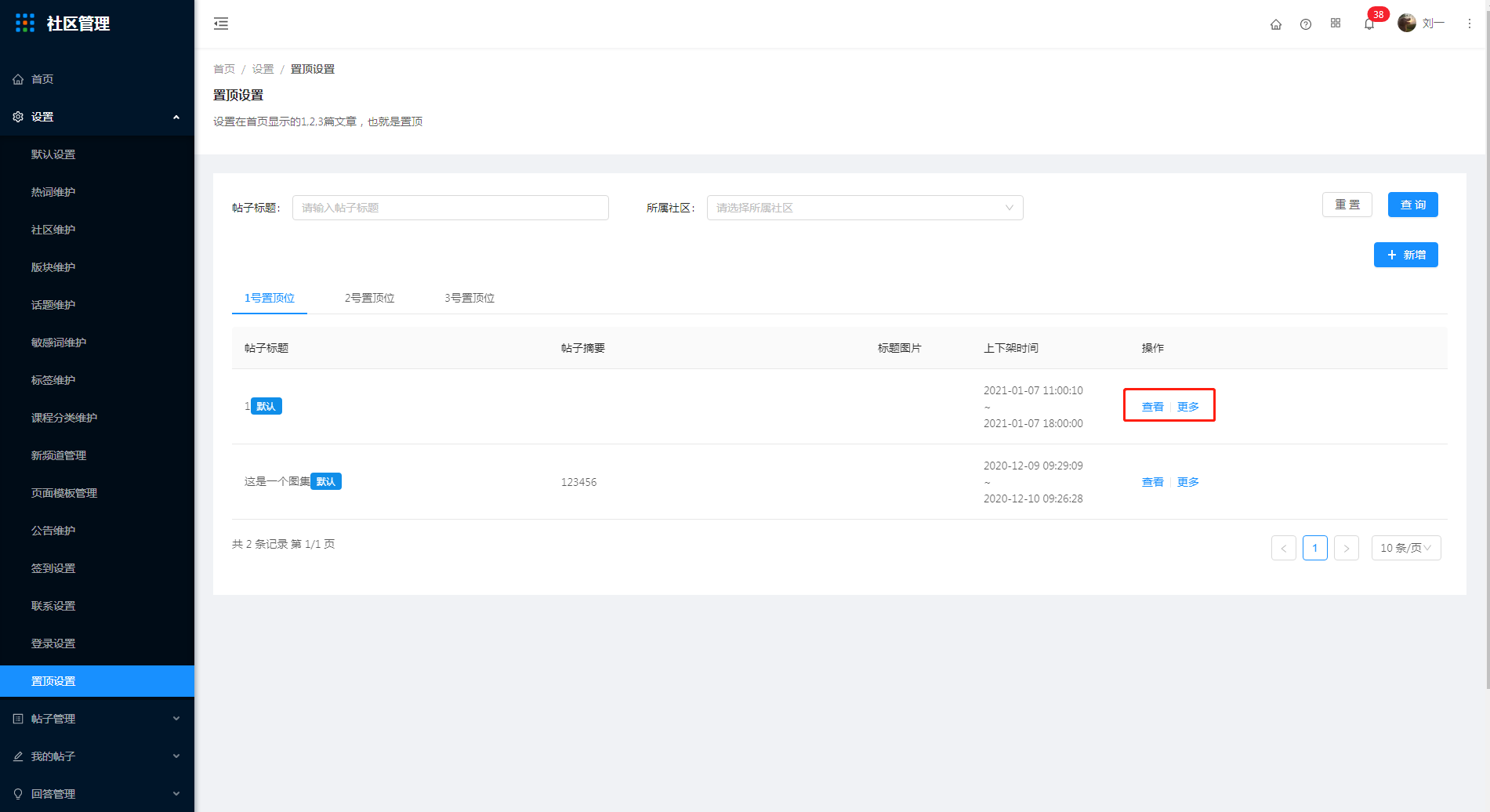Open the app grid icon in header
Viewport: 1490px width, 812px height.
pyautogui.click(x=1336, y=24)
